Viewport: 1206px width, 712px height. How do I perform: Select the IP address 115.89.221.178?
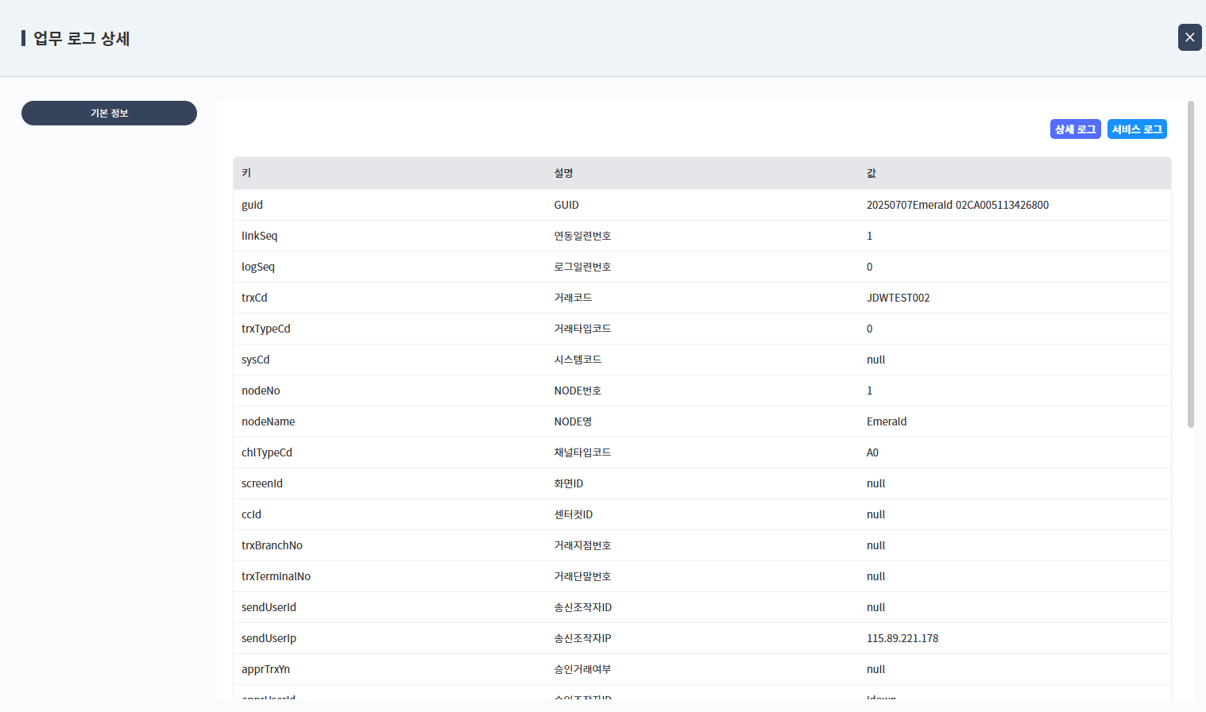902,638
